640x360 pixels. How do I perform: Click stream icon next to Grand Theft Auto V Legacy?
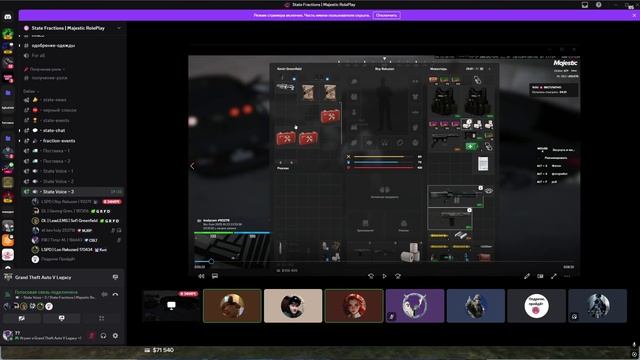click(x=116, y=277)
